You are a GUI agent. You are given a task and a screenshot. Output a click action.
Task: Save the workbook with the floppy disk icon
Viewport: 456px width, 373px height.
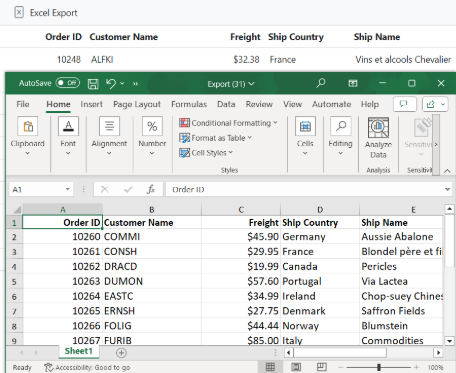coord(93,83)
